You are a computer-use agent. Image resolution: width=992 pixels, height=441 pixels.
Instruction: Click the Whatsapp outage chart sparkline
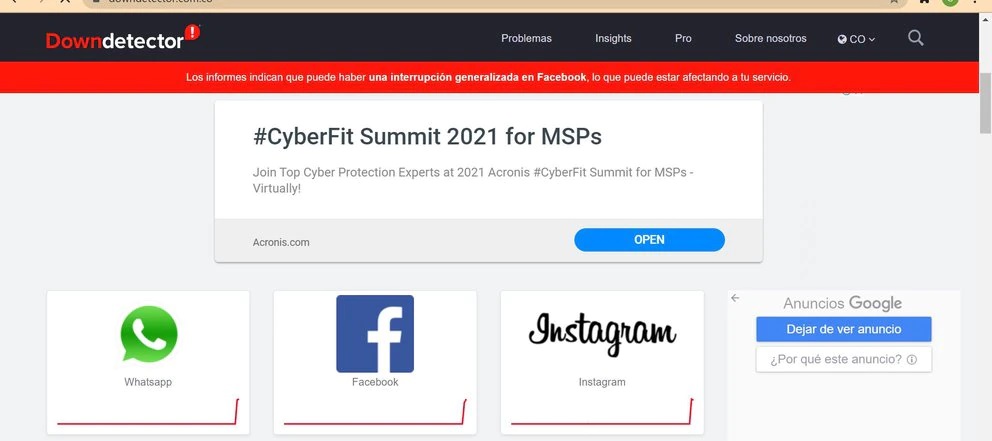(x=148, y=411)
